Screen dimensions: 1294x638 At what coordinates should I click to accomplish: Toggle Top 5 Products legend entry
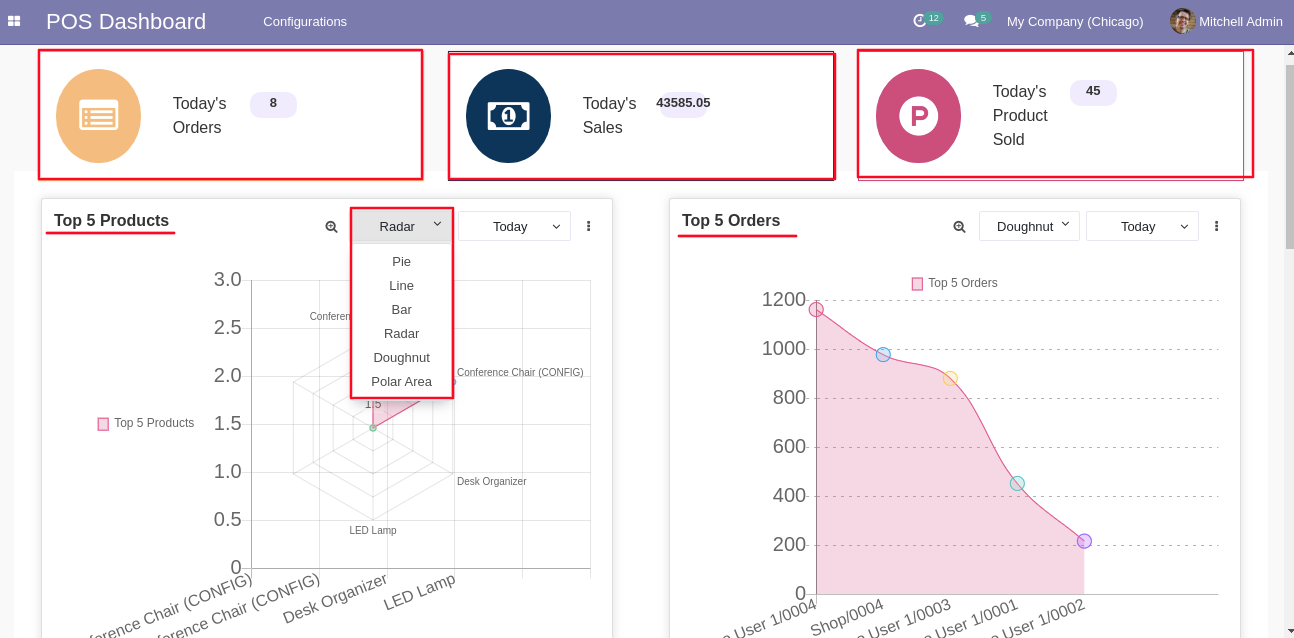click(146, 423)
